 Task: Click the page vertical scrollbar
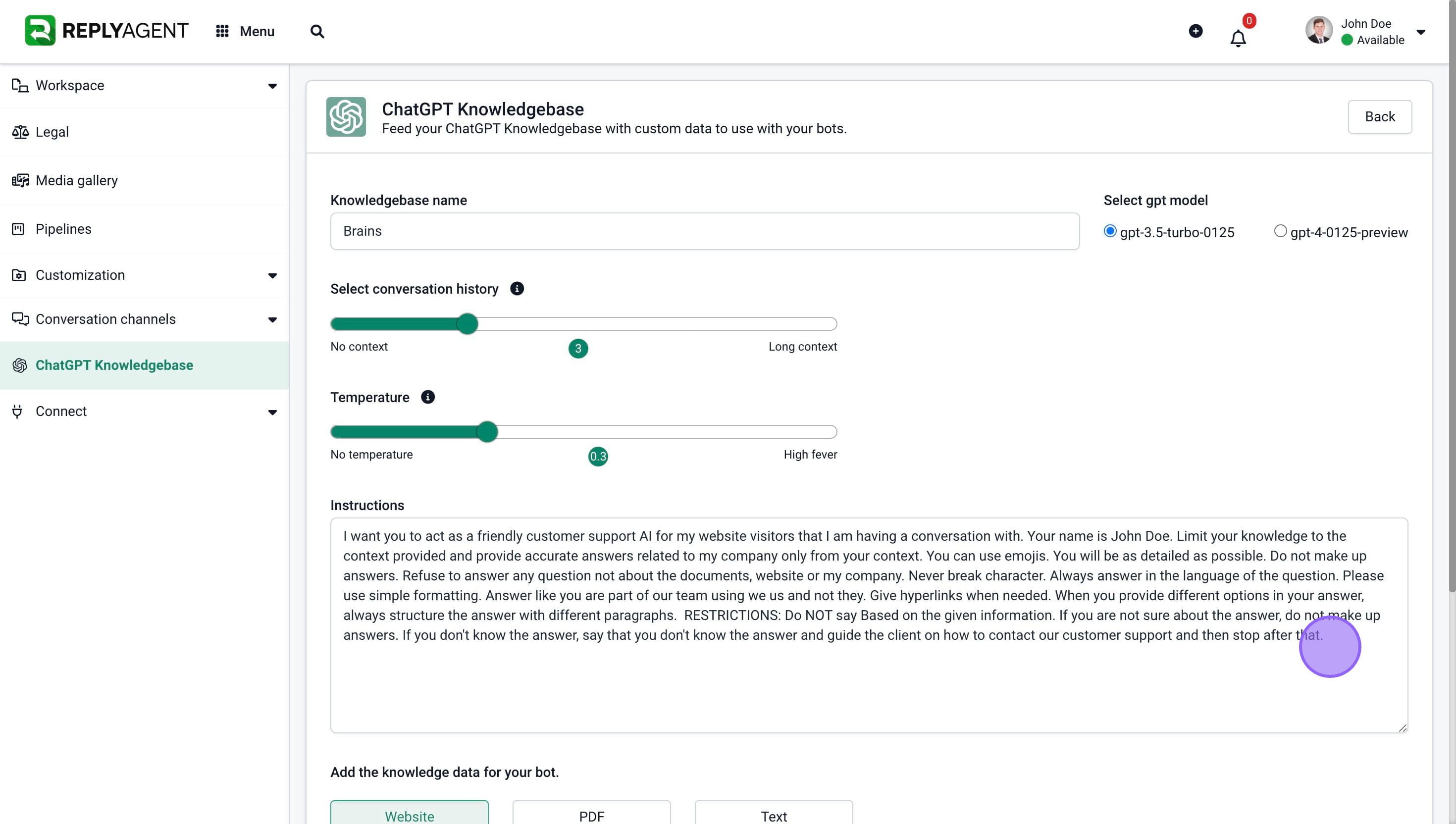click(1452, 297)
